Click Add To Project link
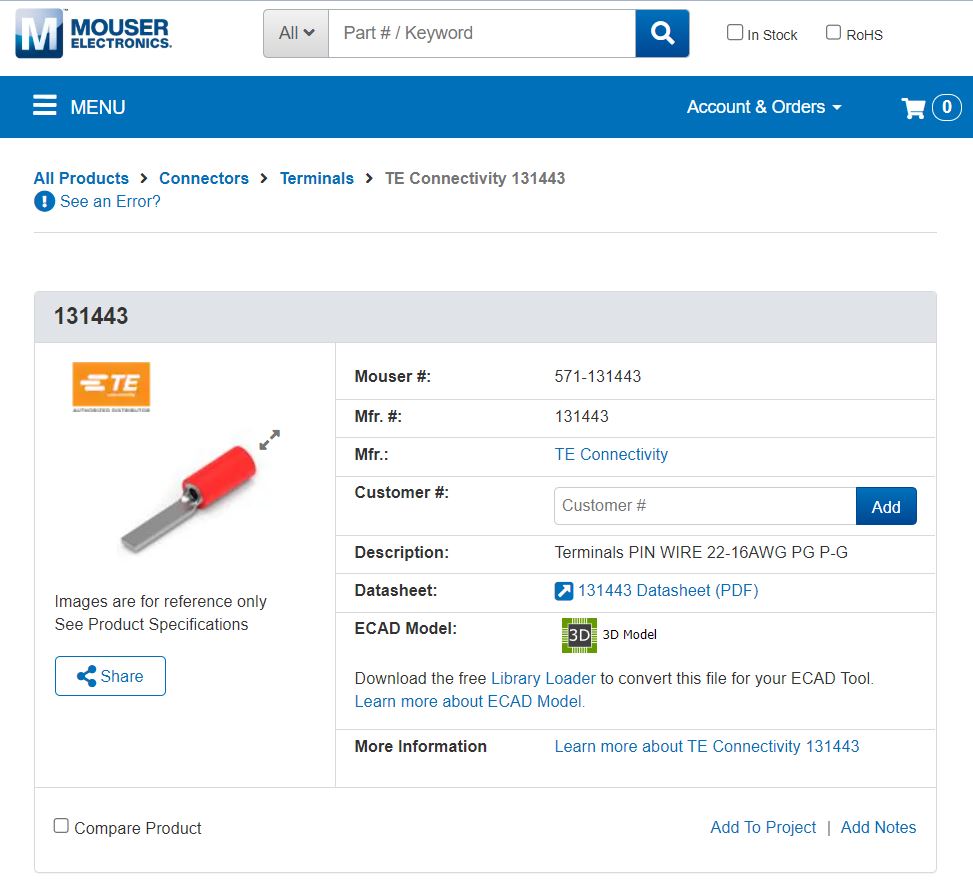 click(x=763, y=827)
